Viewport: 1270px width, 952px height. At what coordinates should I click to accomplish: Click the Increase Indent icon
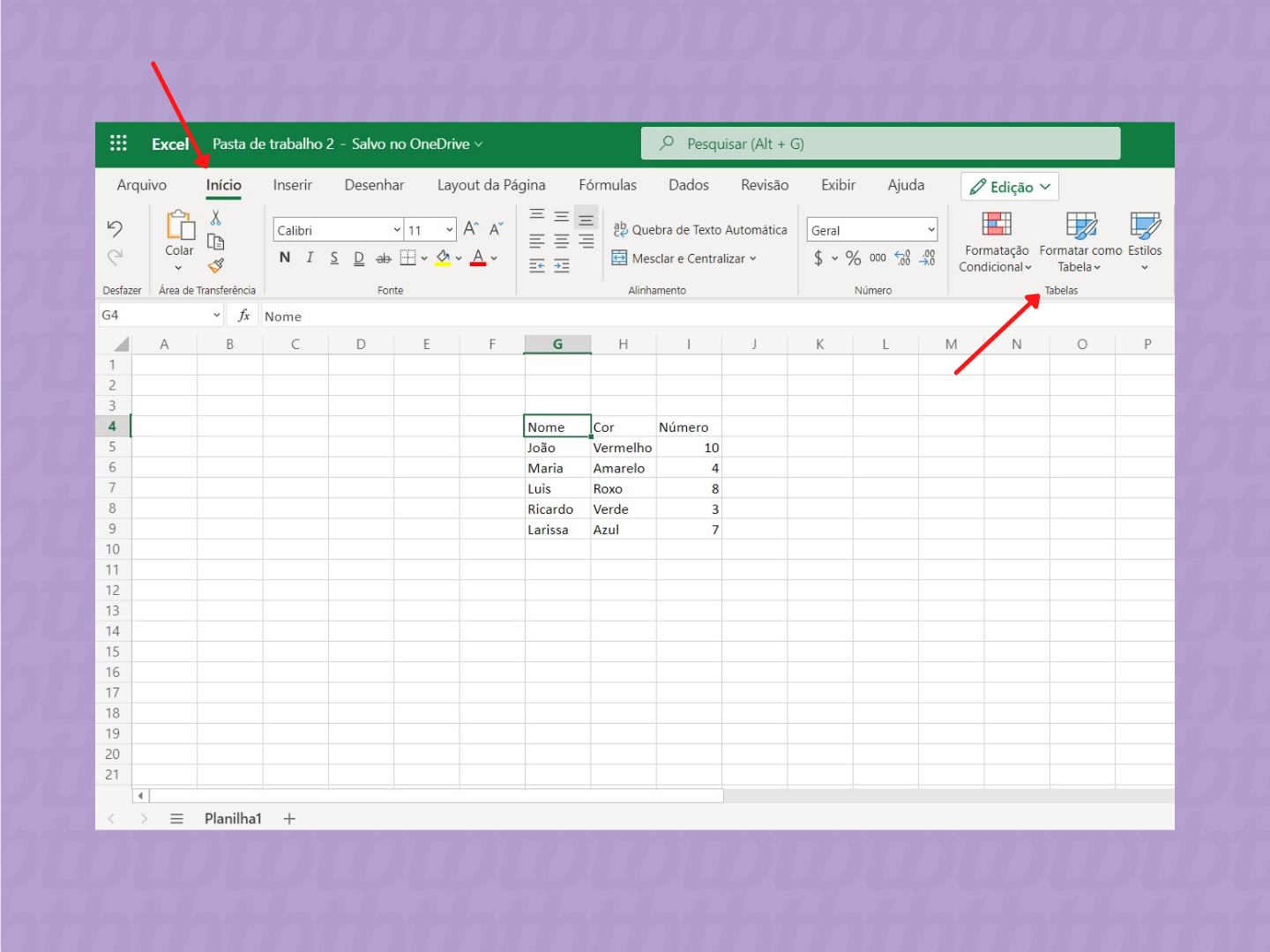click(x=562, y=266)
